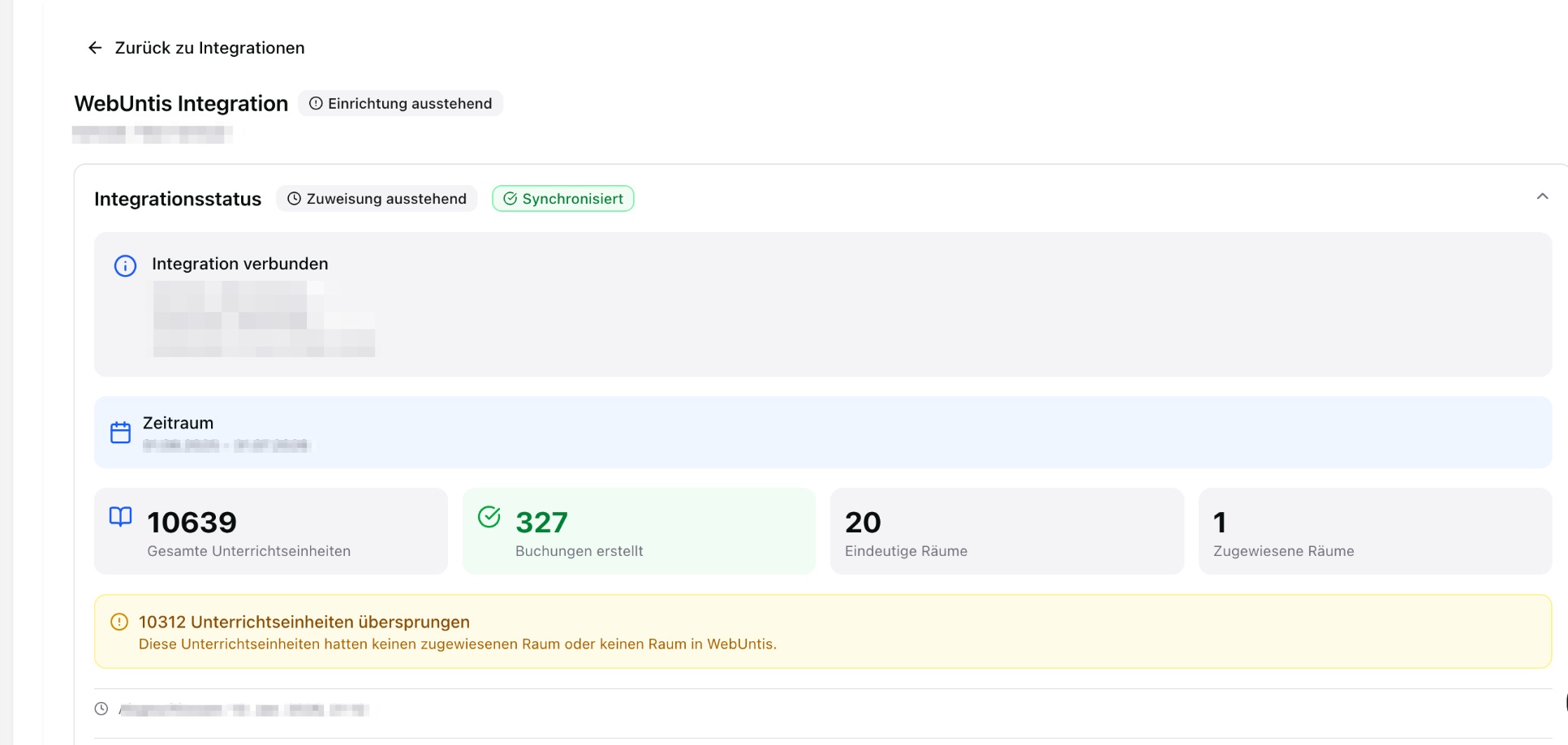Click the green Synchronisiert badge

coord(563,199)
